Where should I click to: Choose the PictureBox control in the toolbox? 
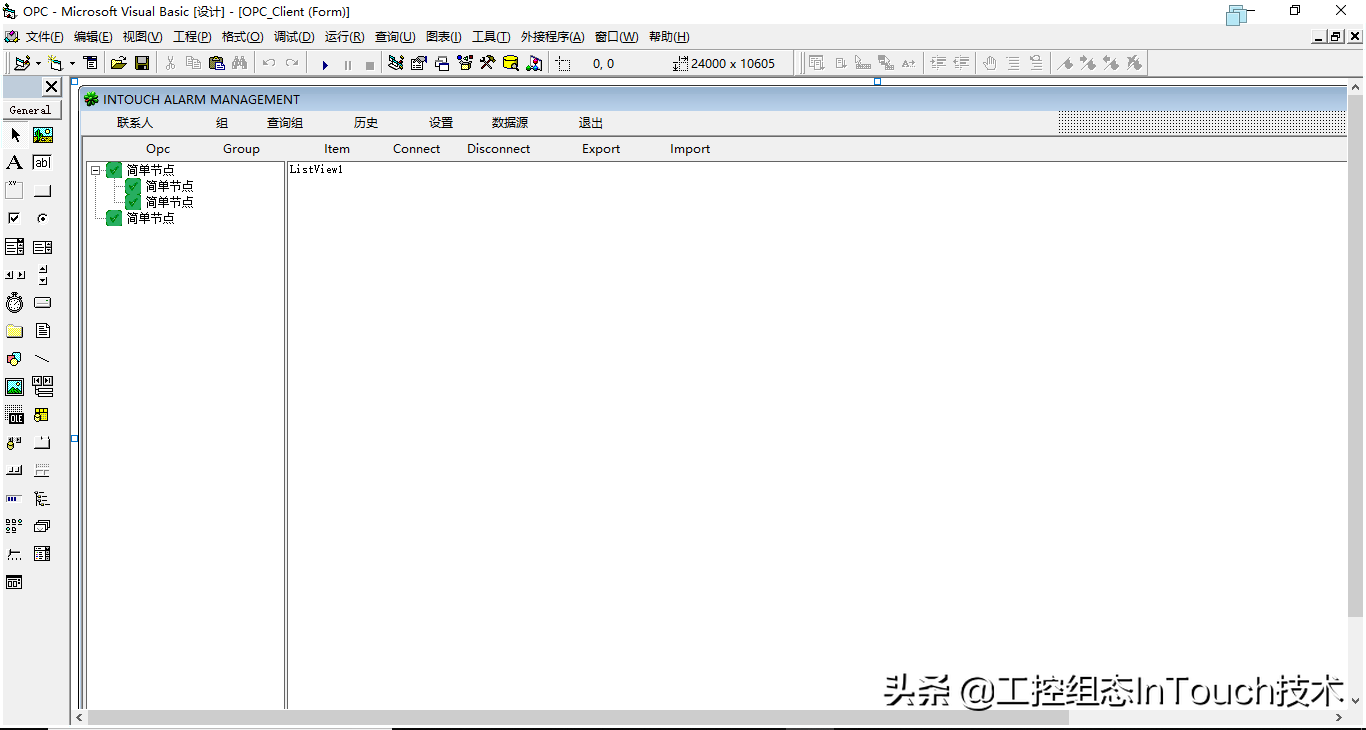43,135
